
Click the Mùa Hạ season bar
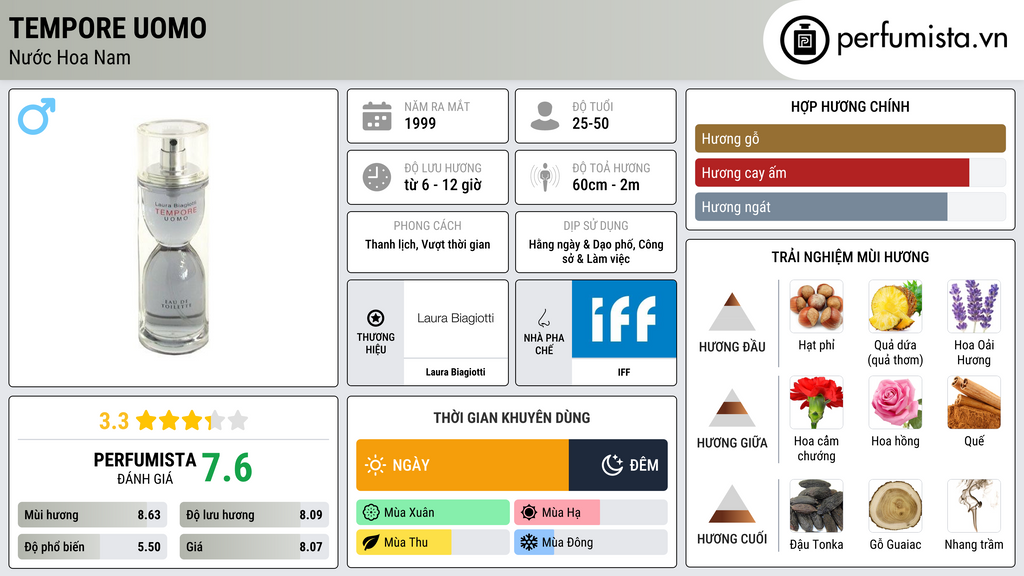[591, 513]
